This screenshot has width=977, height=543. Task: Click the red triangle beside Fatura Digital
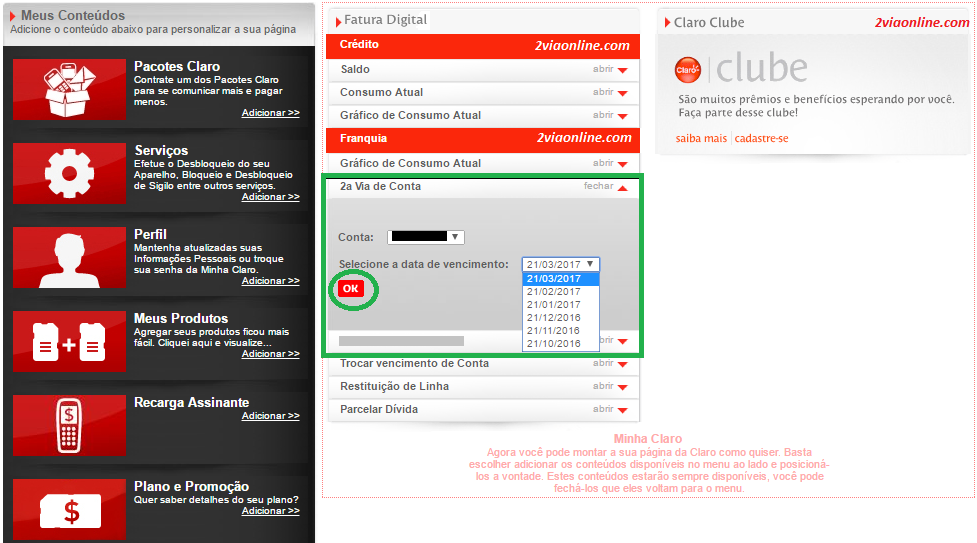338,22
